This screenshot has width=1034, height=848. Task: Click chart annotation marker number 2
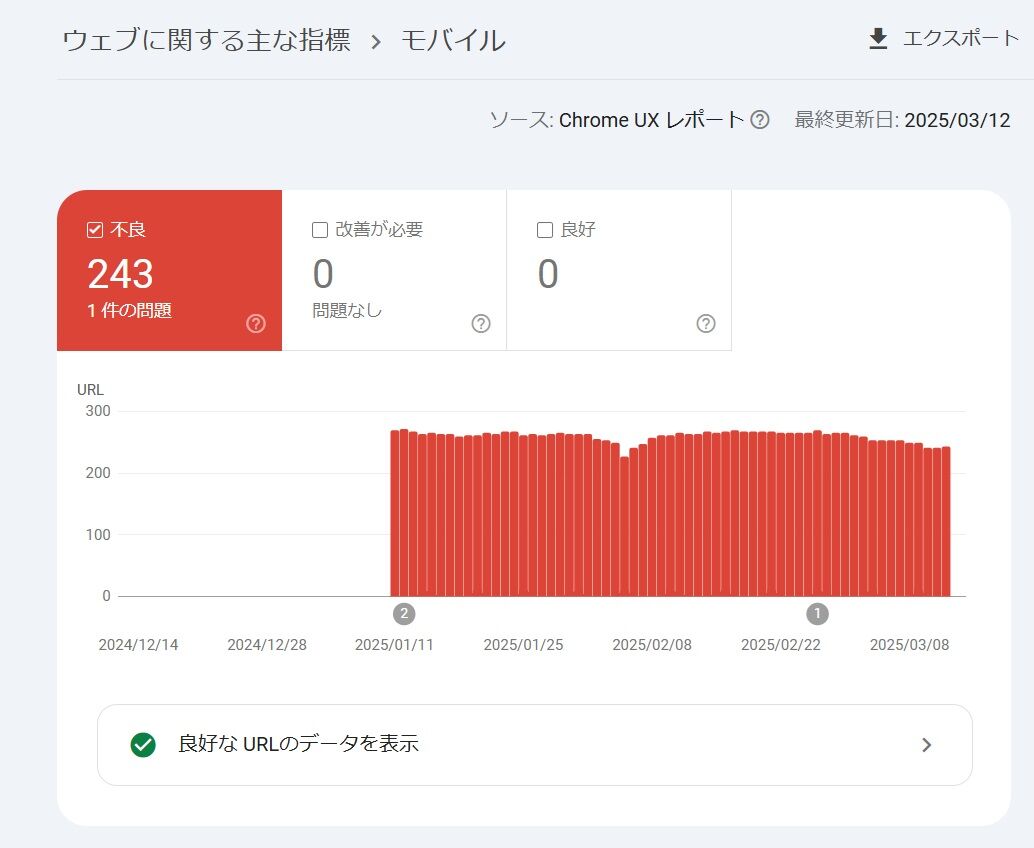pos(404,614)
